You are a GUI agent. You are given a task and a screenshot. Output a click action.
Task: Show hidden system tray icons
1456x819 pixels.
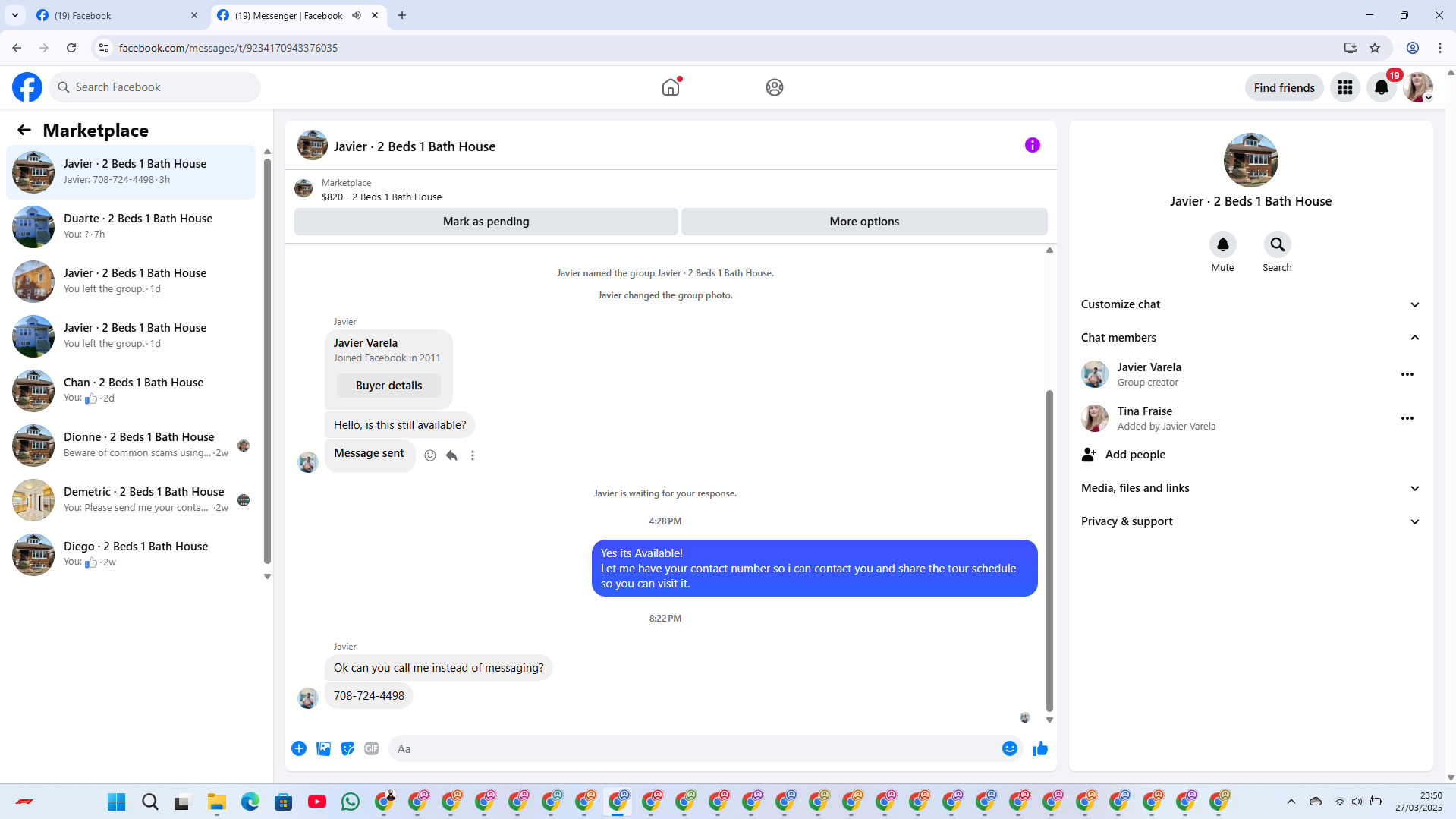[x=1291, y=802]
